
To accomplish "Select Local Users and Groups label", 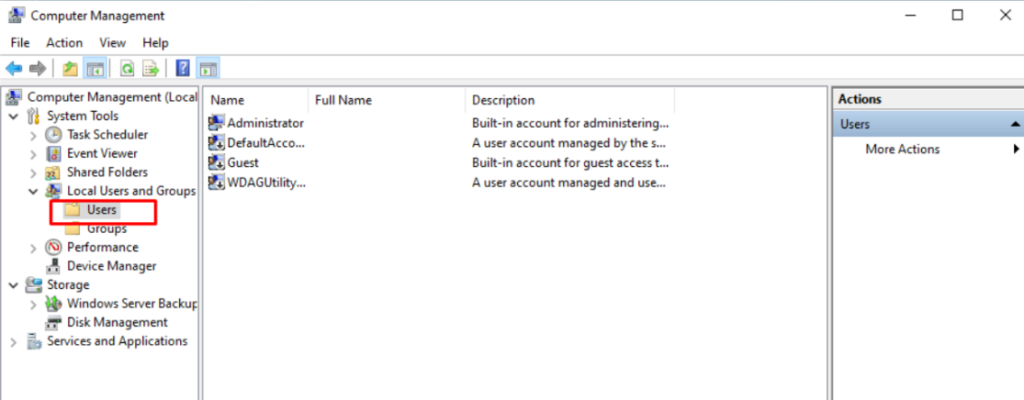I will pyautogui.click(x=131, y=191).
